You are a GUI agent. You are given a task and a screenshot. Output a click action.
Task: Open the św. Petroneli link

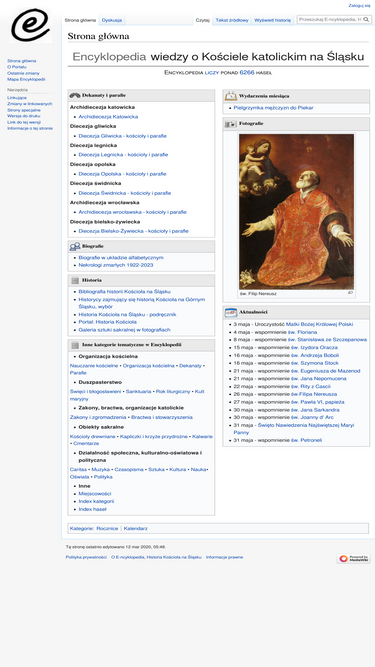307,440
